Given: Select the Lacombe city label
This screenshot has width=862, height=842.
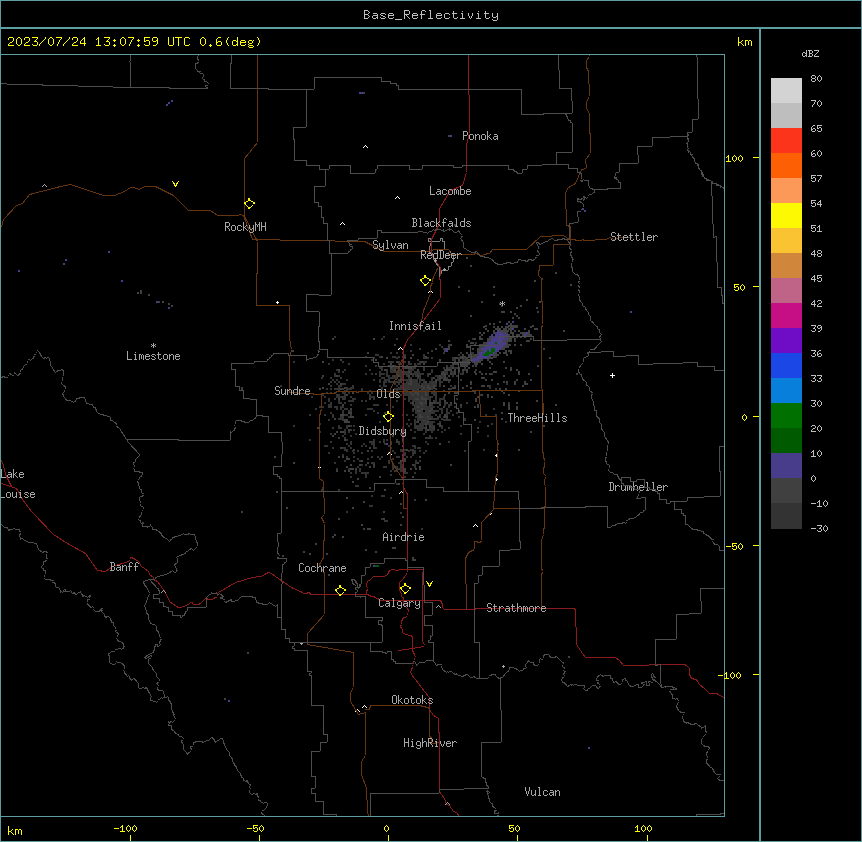Looking at the screenshot, I should [450, 191].
